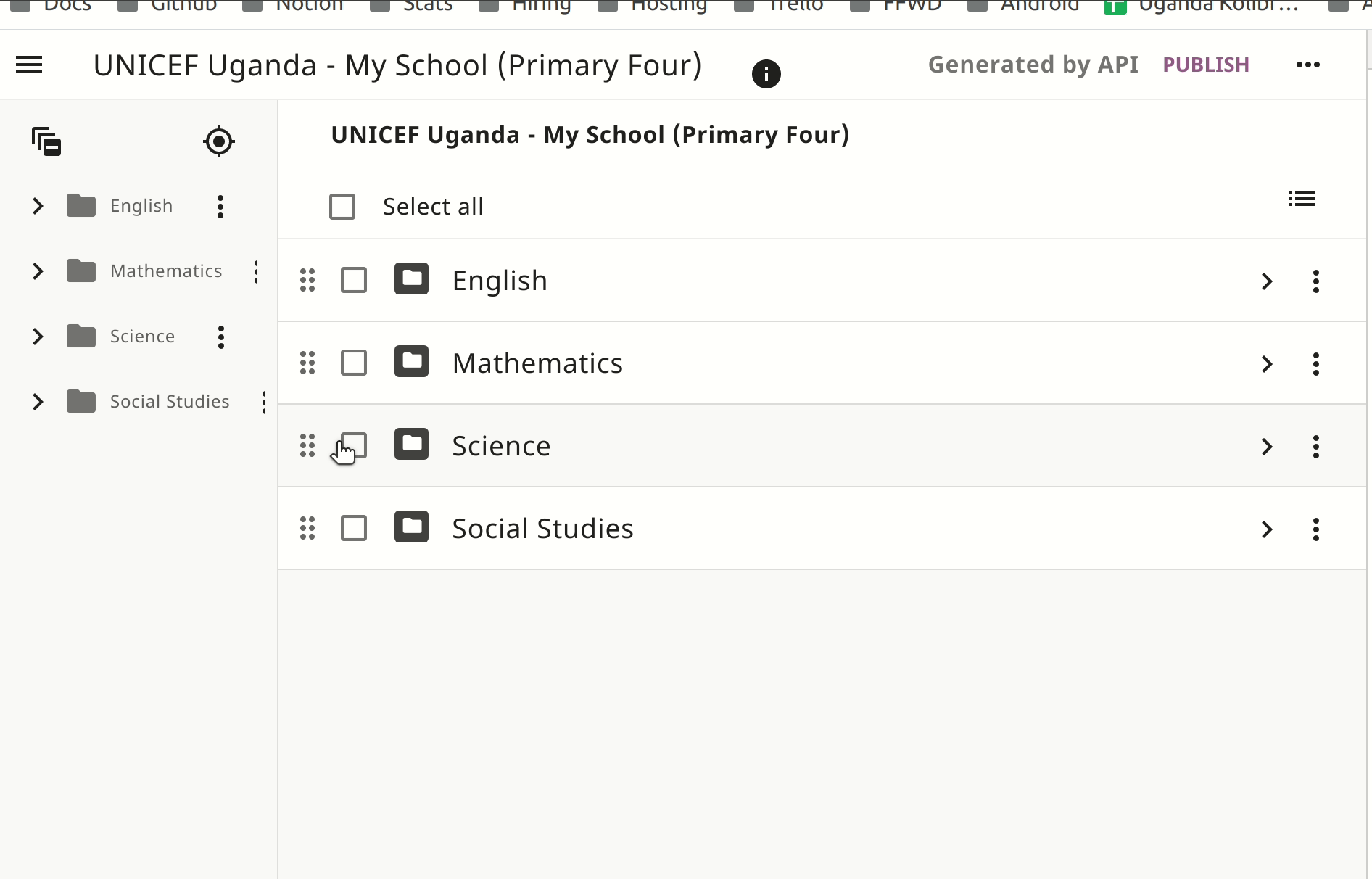Expand English folder in sidebar tree

pos(38,206)
